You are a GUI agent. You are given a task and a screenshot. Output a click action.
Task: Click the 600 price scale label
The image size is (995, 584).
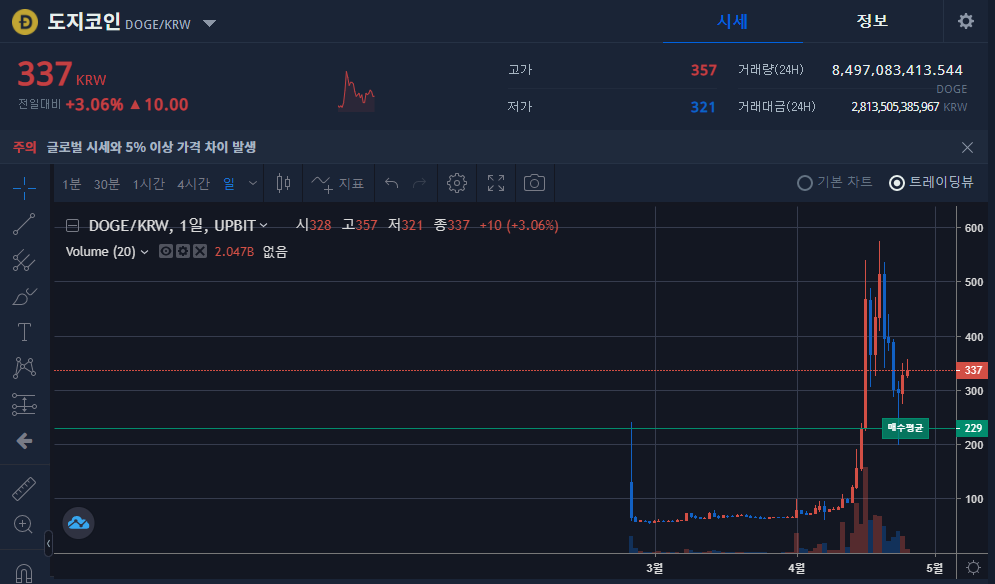click(x=974, y=228)
